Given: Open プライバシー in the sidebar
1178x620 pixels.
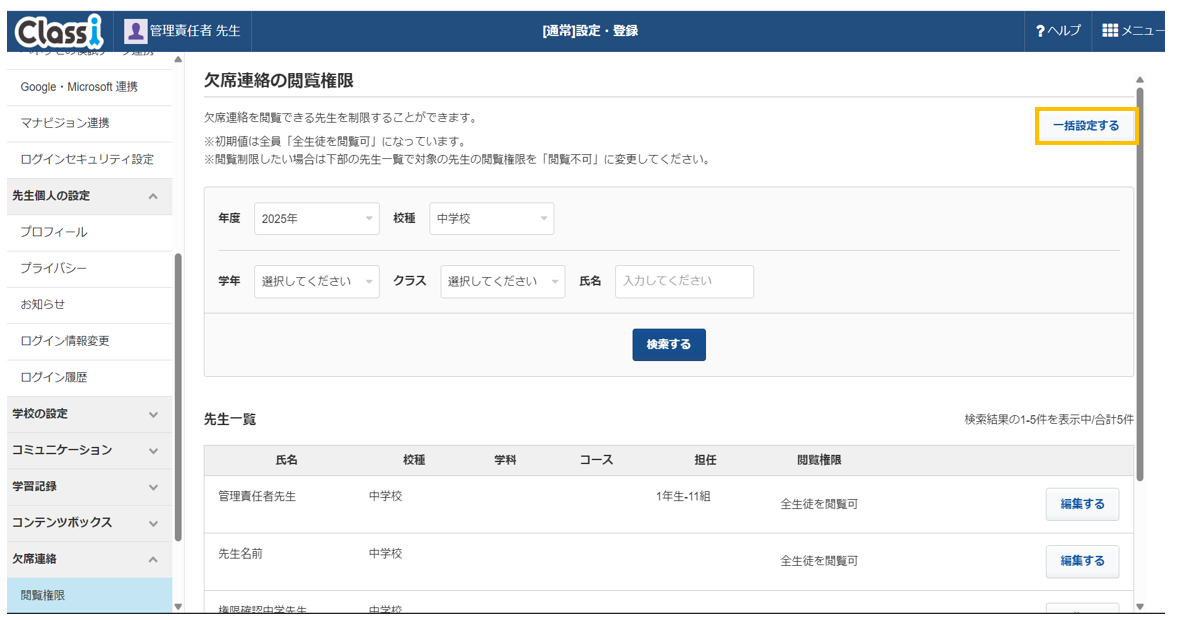Looking at the screenshot, I should pos(89,268).
